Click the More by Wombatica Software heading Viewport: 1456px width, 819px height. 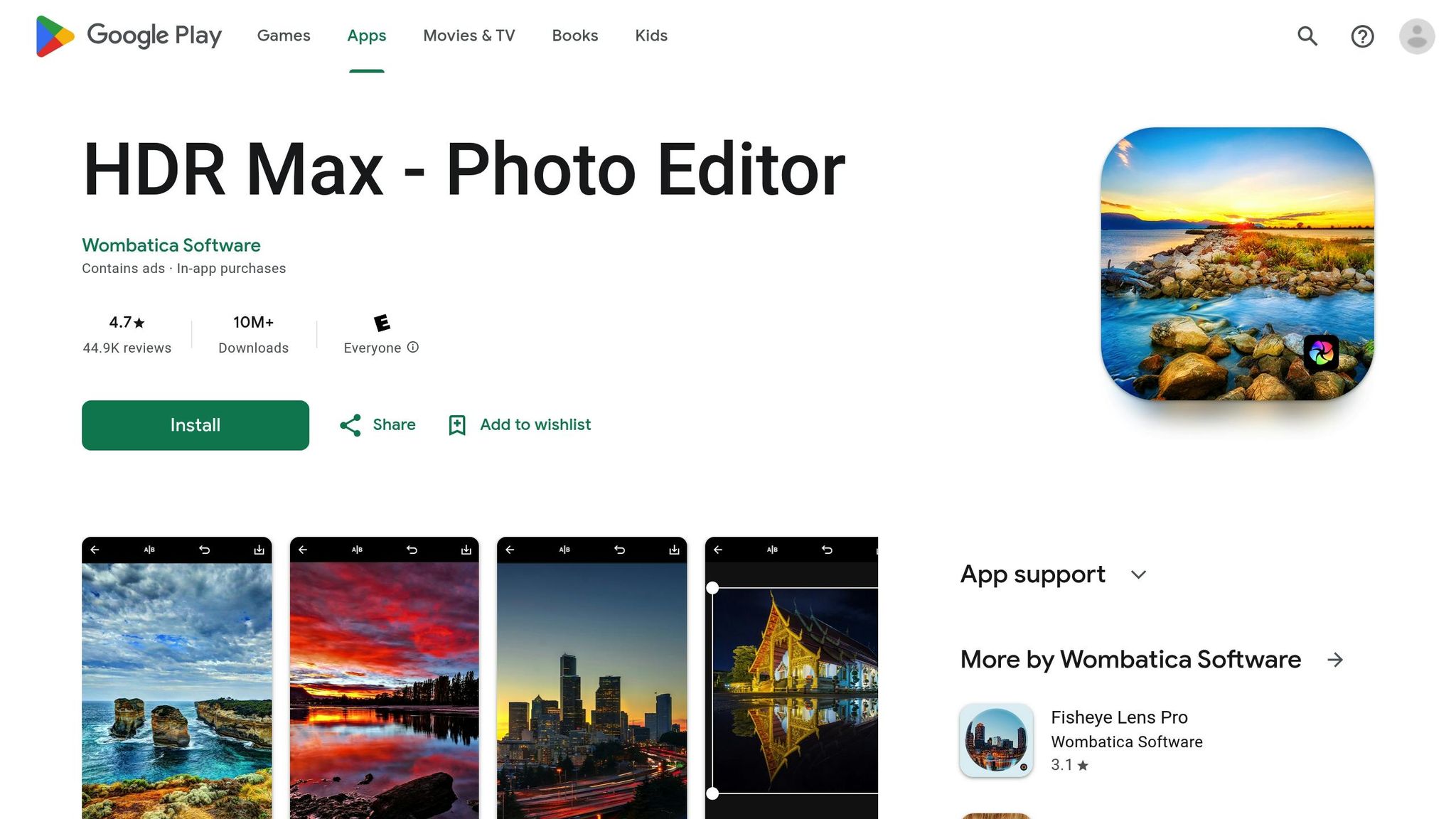(x=1130, y=660)
